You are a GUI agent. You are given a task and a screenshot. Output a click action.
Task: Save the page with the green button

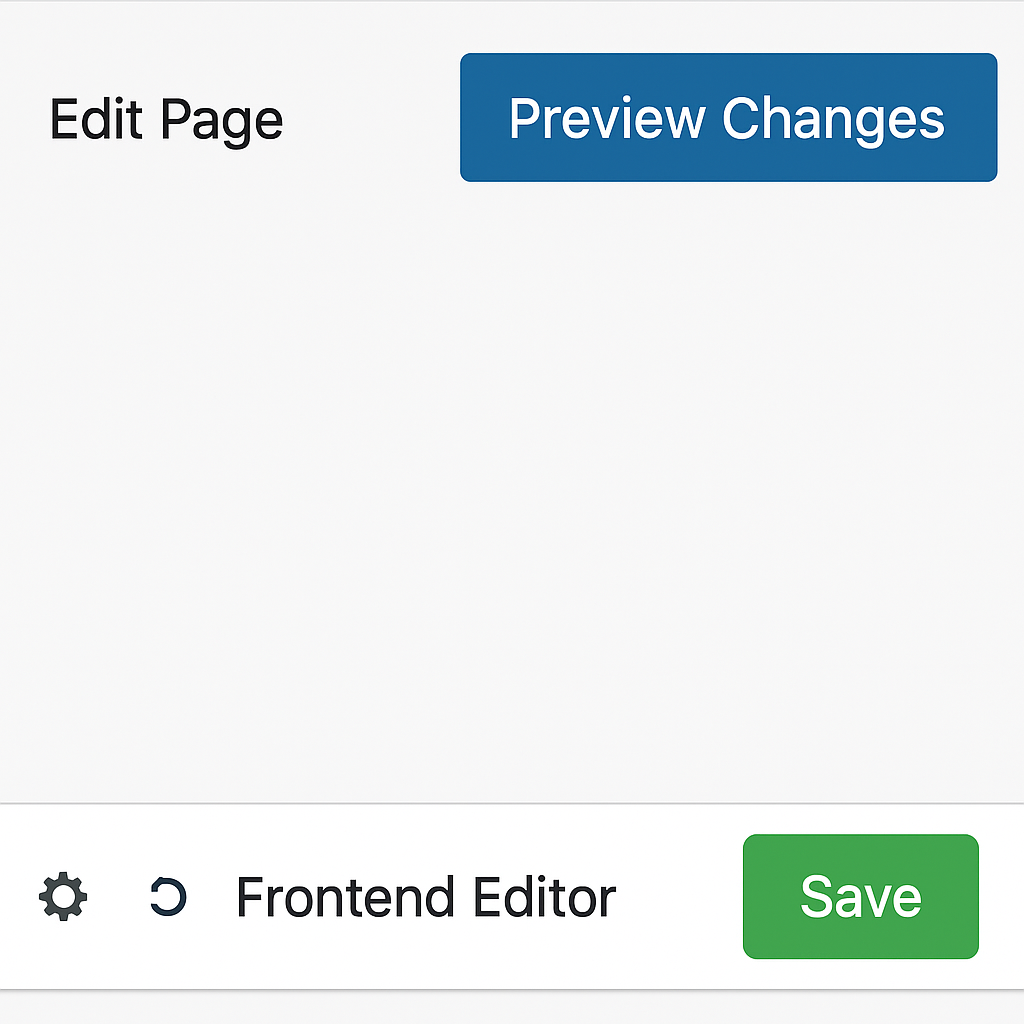tap(860, 897)
